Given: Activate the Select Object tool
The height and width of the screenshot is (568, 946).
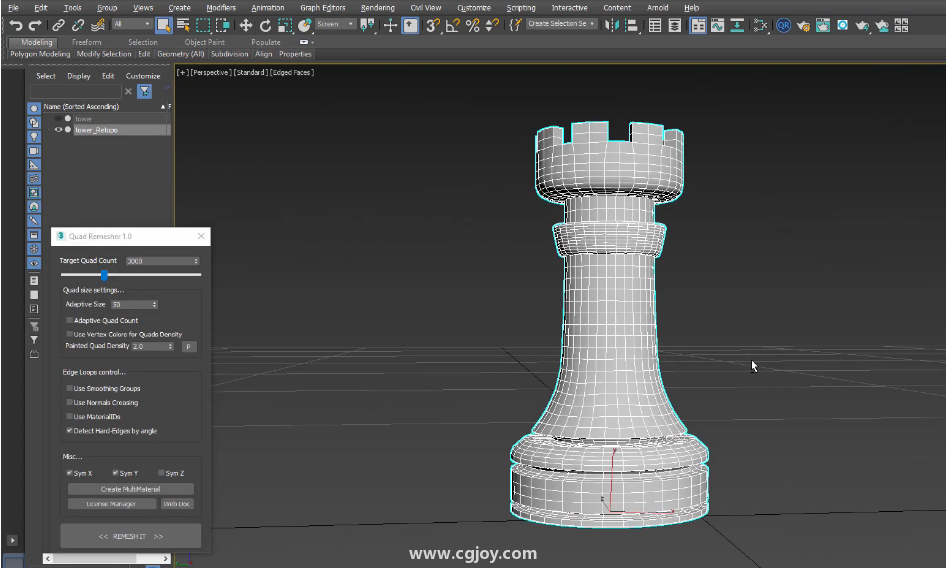Looking at the screenshot, I should (x=163, y=25).
